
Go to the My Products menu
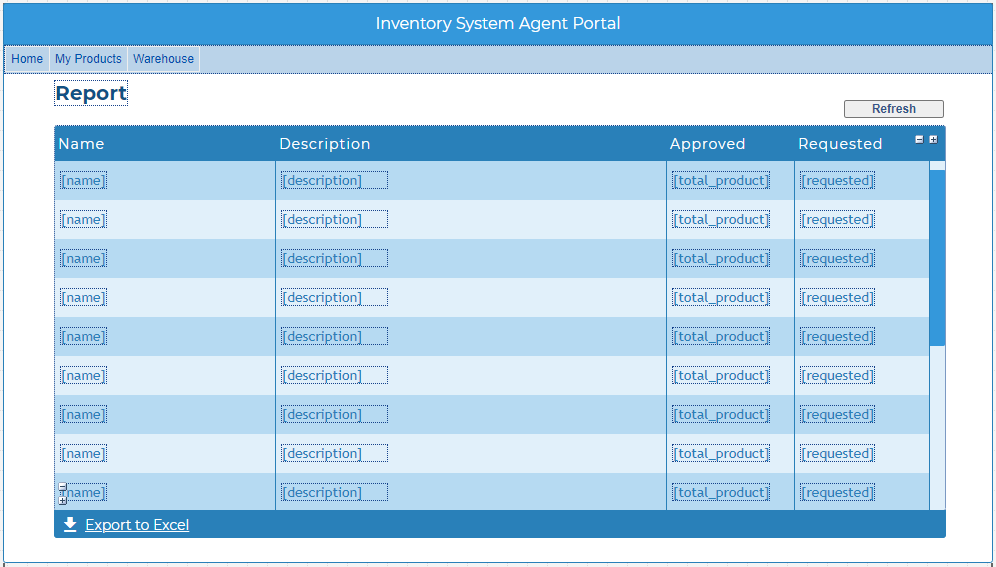click(x=88, y=59)
